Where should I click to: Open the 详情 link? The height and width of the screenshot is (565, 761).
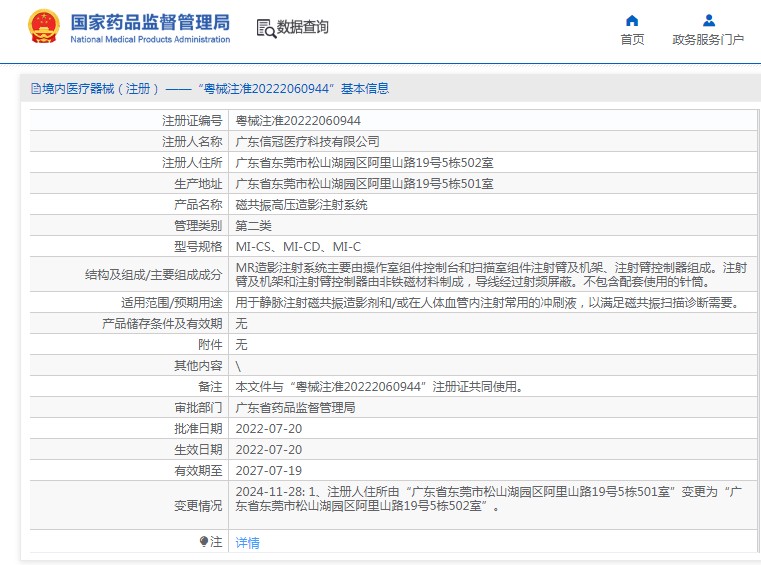pos(247,543)
